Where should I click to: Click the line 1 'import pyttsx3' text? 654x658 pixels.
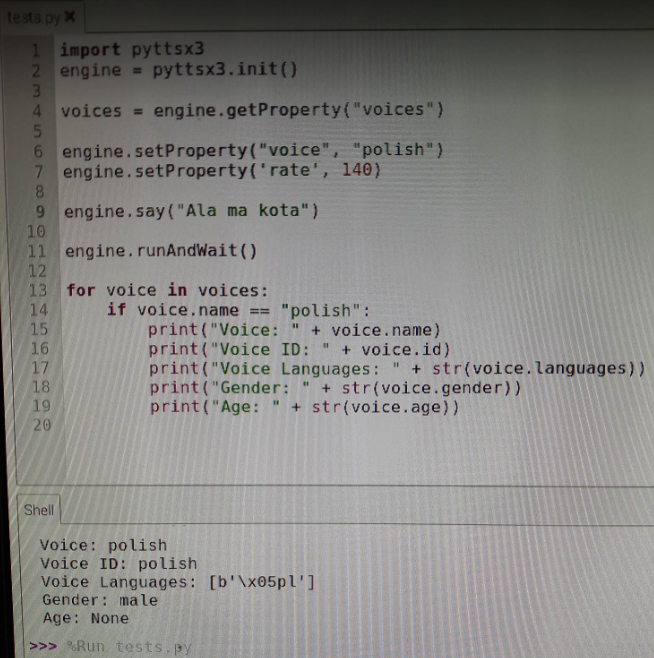coord(132,49)
